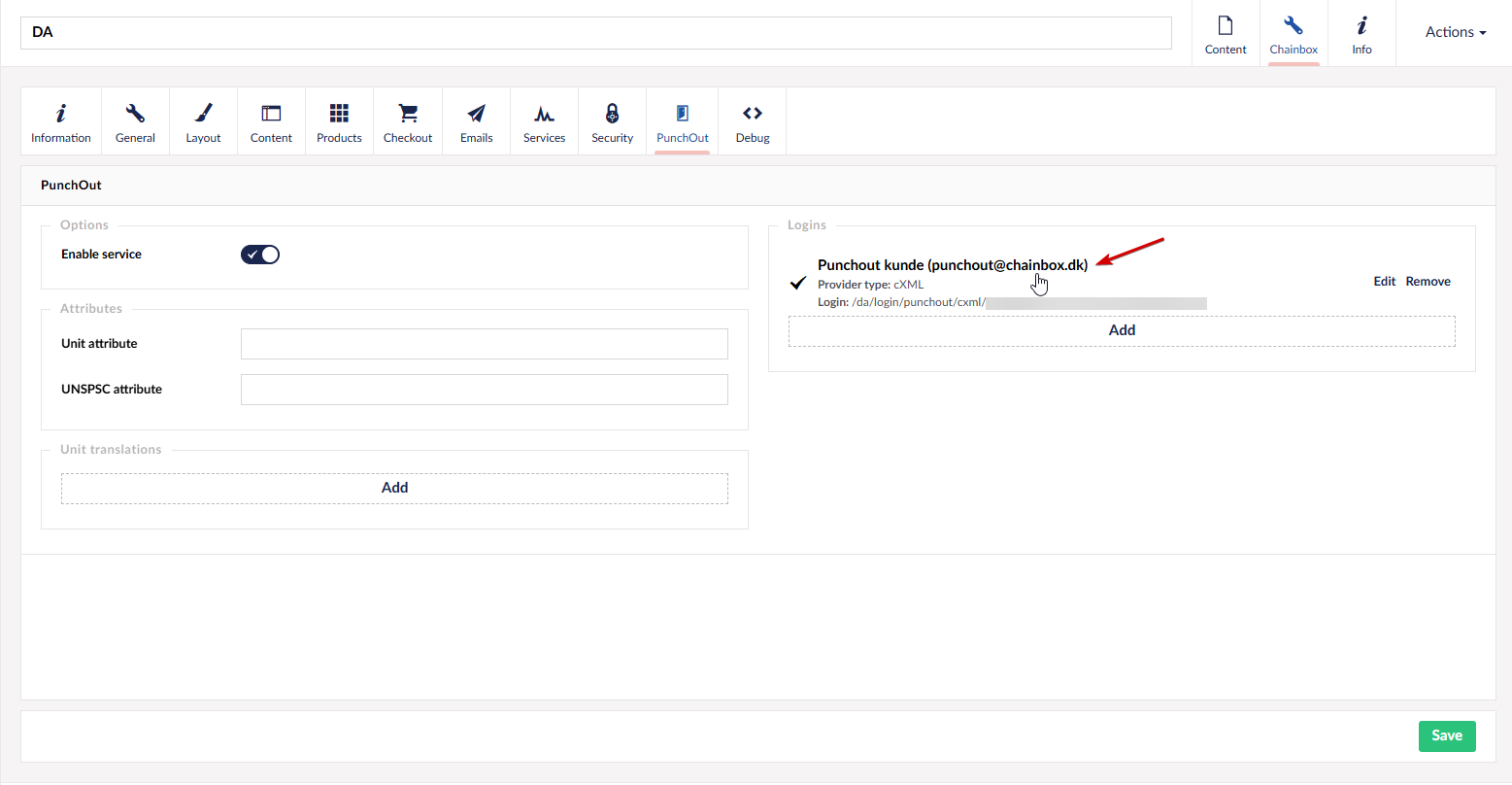Open the Products grid icon tab
The width and height of the screenshot is (1512, 785).
tap(339, 115)
